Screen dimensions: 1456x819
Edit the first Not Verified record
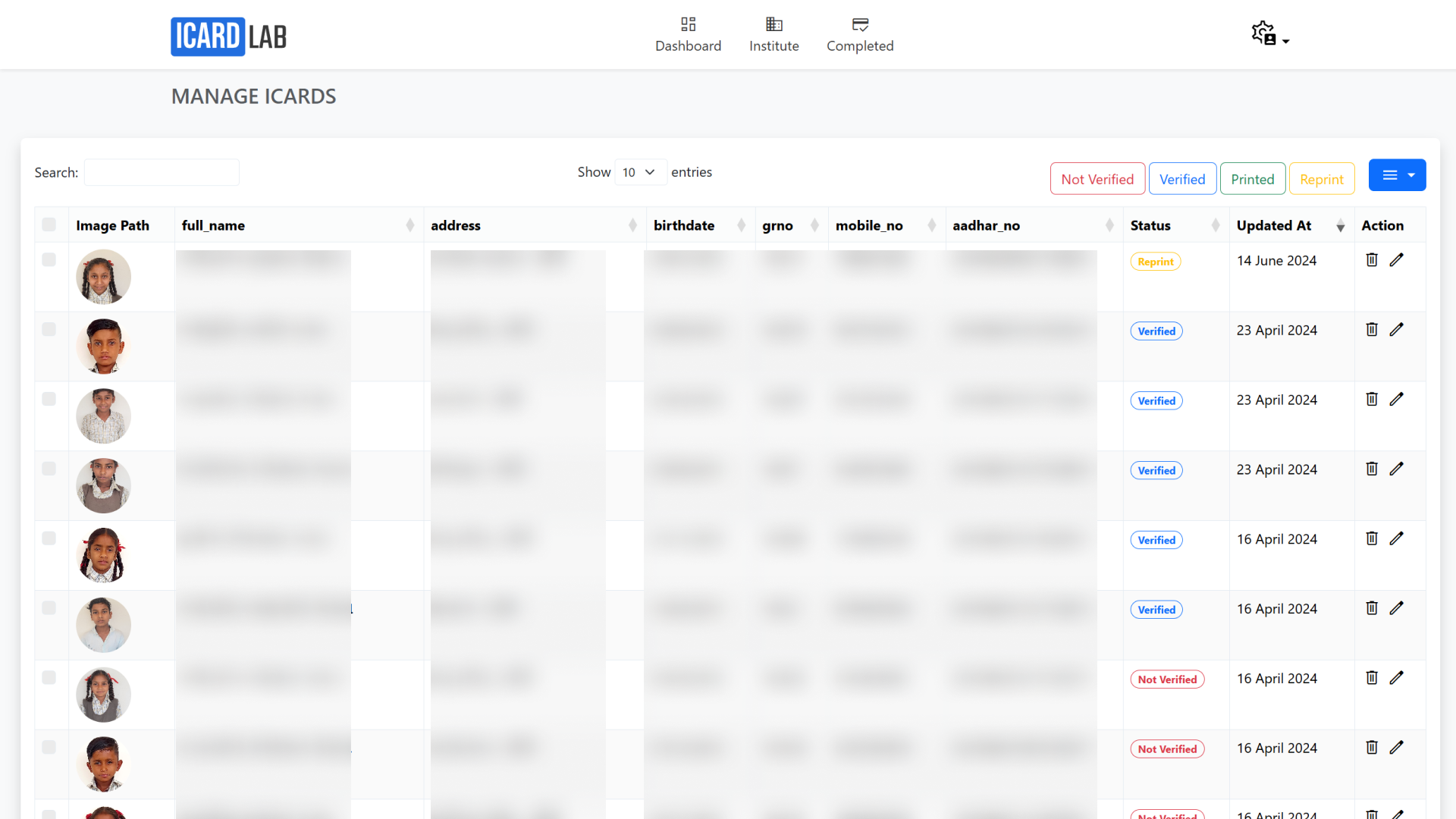[1397, 679]
